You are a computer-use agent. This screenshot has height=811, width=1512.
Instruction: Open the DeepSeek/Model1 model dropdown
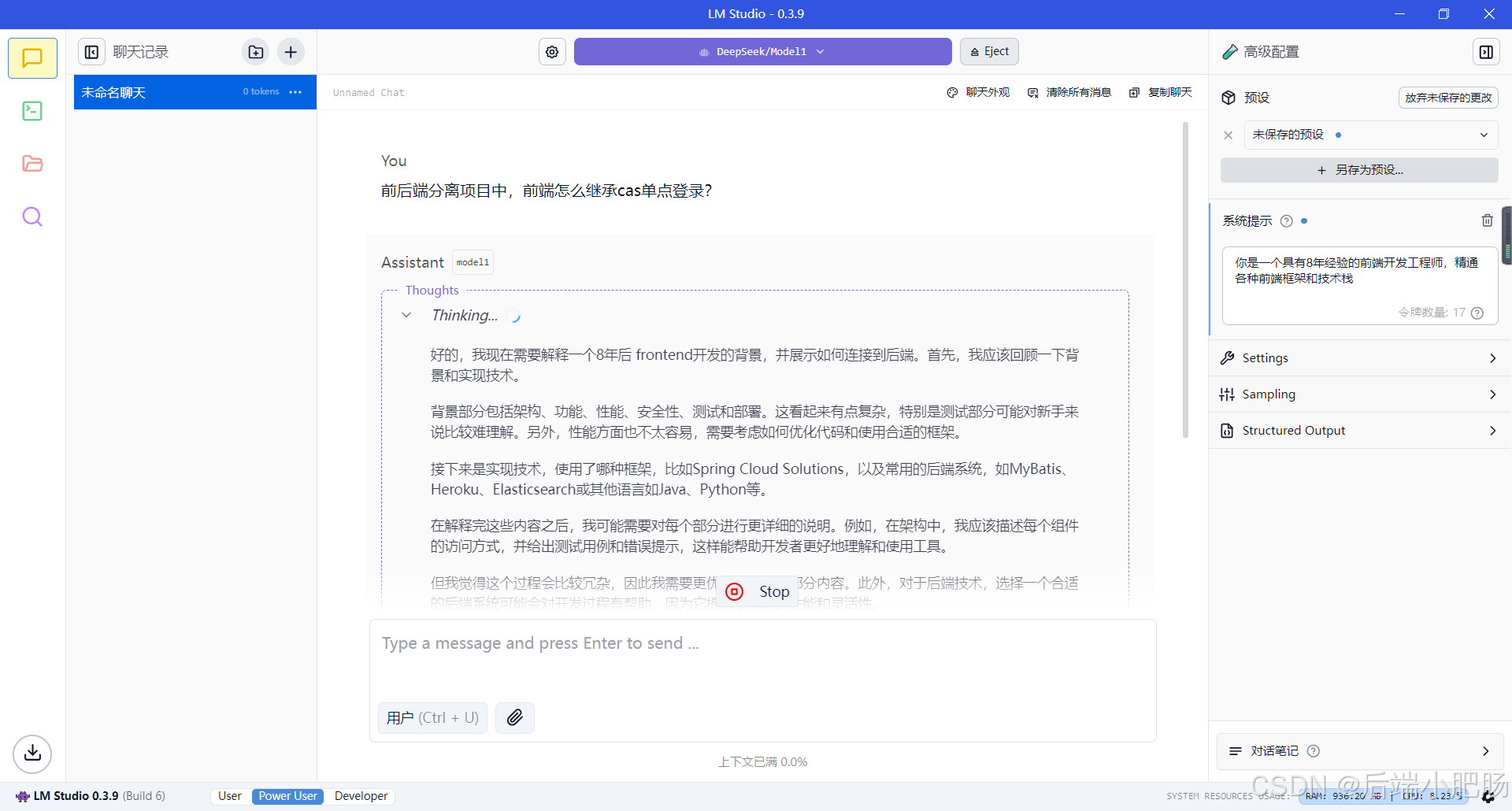pyautogui.click(x=762, y=51)
